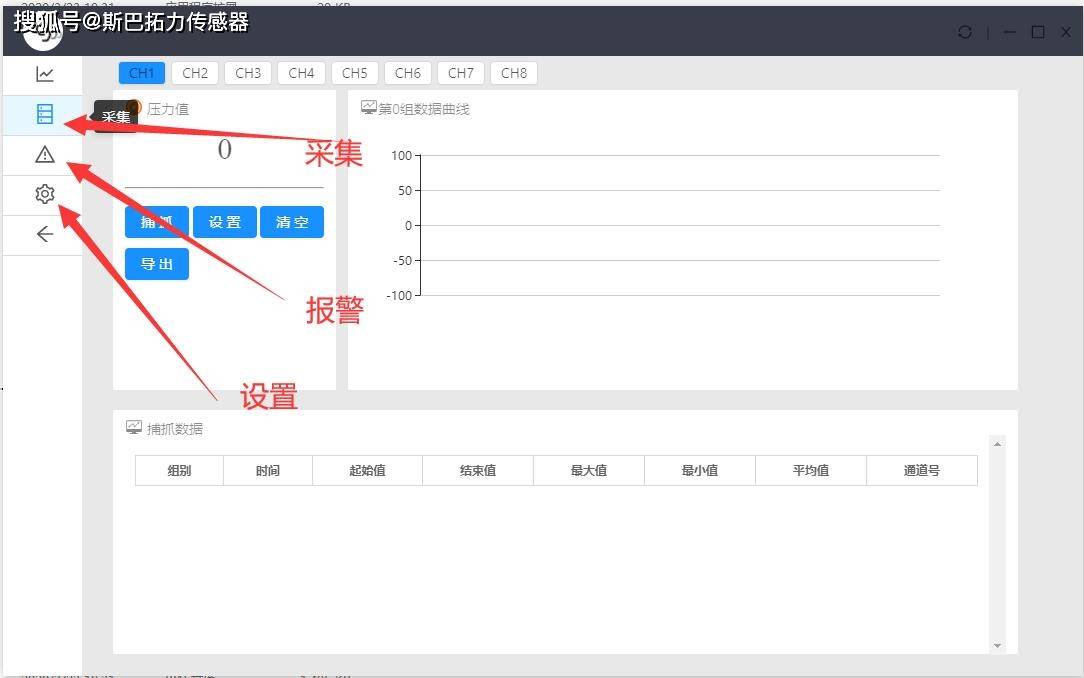This screenshot has height=678, width=1084.
Task: Open the CH4 channel tab
Action: [301, 73]
